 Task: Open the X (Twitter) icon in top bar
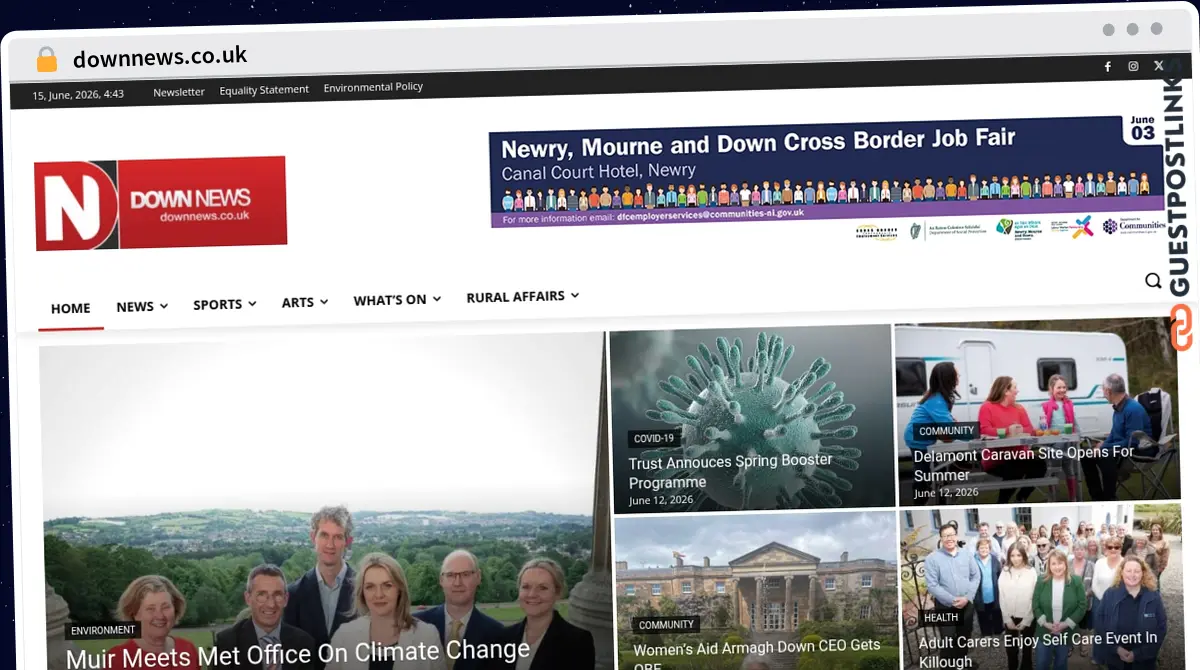(1158, 65)
